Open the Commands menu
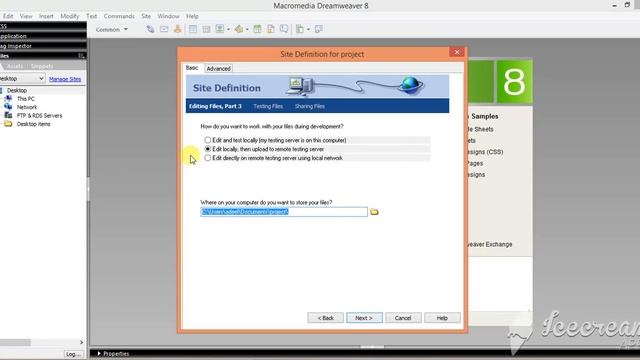Screen dimensions: 640x360 [x=119, y=16]
